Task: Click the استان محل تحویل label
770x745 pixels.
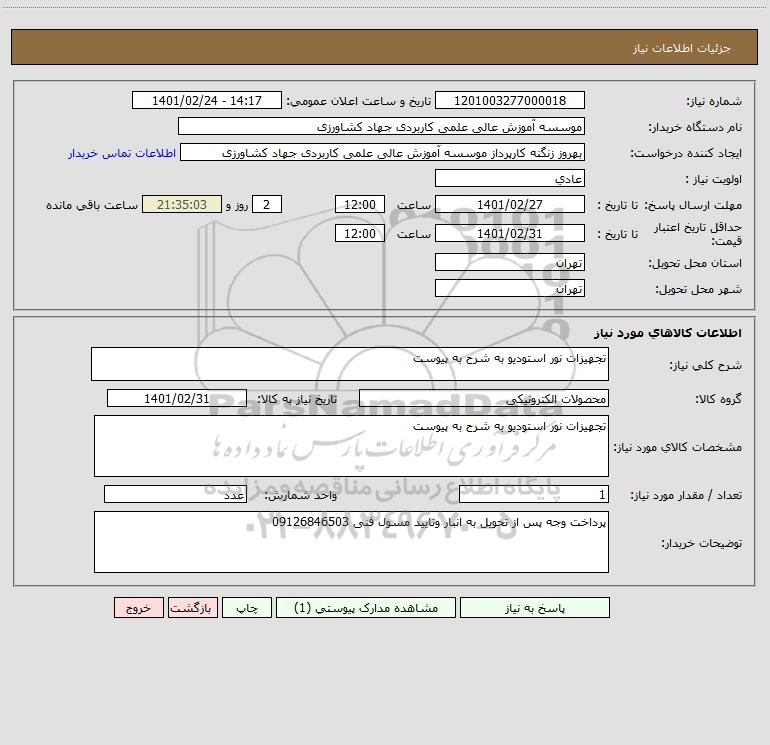Action: (695, 263)
